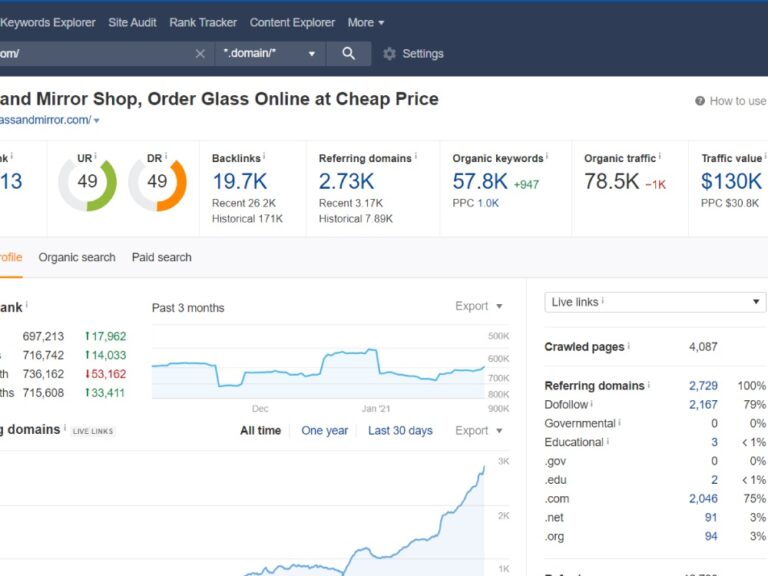Click the 4,087 crawled pages value
This screenshot has height=576, width=768.
[x=703, y=347]
